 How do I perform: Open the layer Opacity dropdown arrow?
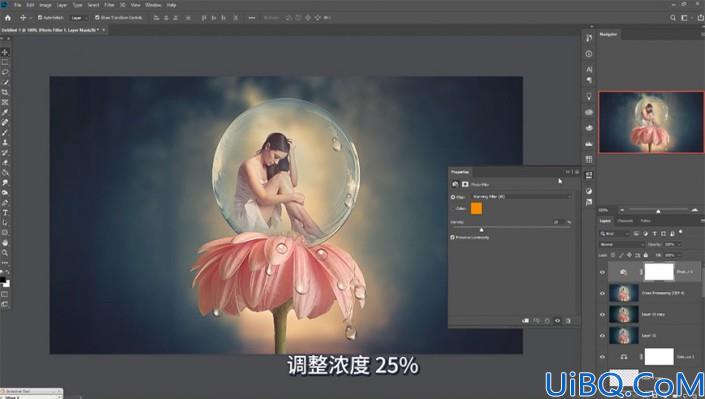pyautogui.click(x=679, y=244)
